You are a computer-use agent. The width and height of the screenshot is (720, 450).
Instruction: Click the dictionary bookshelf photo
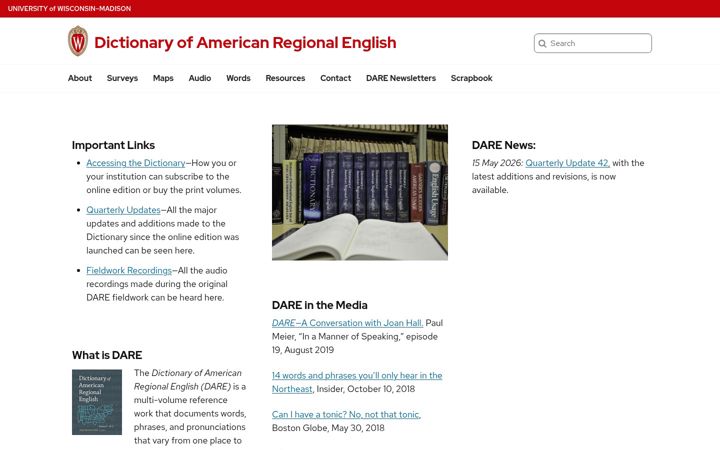coord(360,192)
